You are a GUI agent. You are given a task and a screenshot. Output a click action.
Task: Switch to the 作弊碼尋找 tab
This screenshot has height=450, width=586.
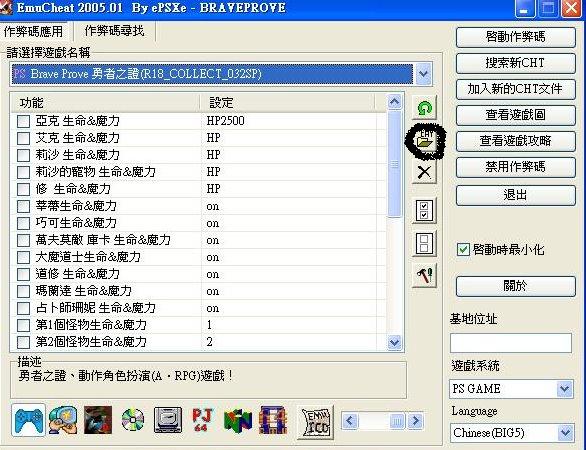(114, 31)
